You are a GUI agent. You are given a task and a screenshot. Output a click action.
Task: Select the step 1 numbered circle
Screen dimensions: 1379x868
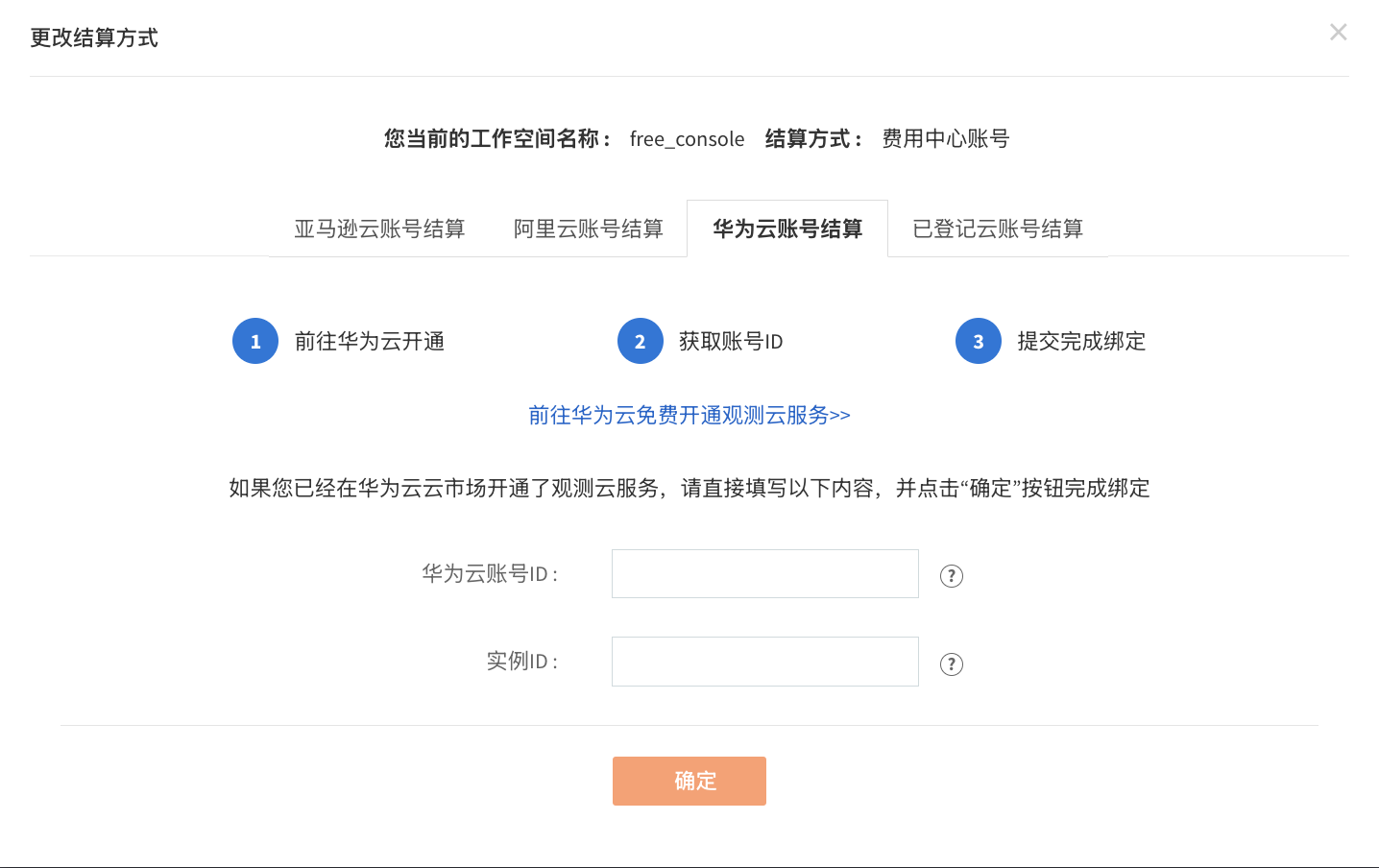click(255, 341)
